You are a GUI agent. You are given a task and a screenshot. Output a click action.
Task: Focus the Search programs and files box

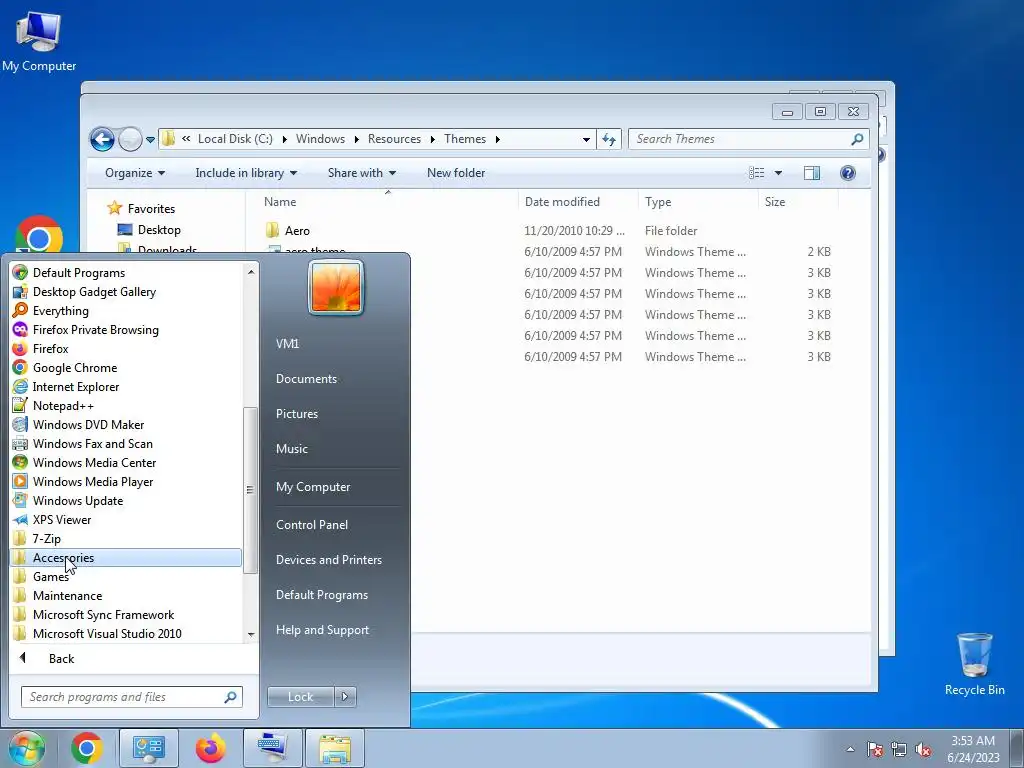[131, 697]
